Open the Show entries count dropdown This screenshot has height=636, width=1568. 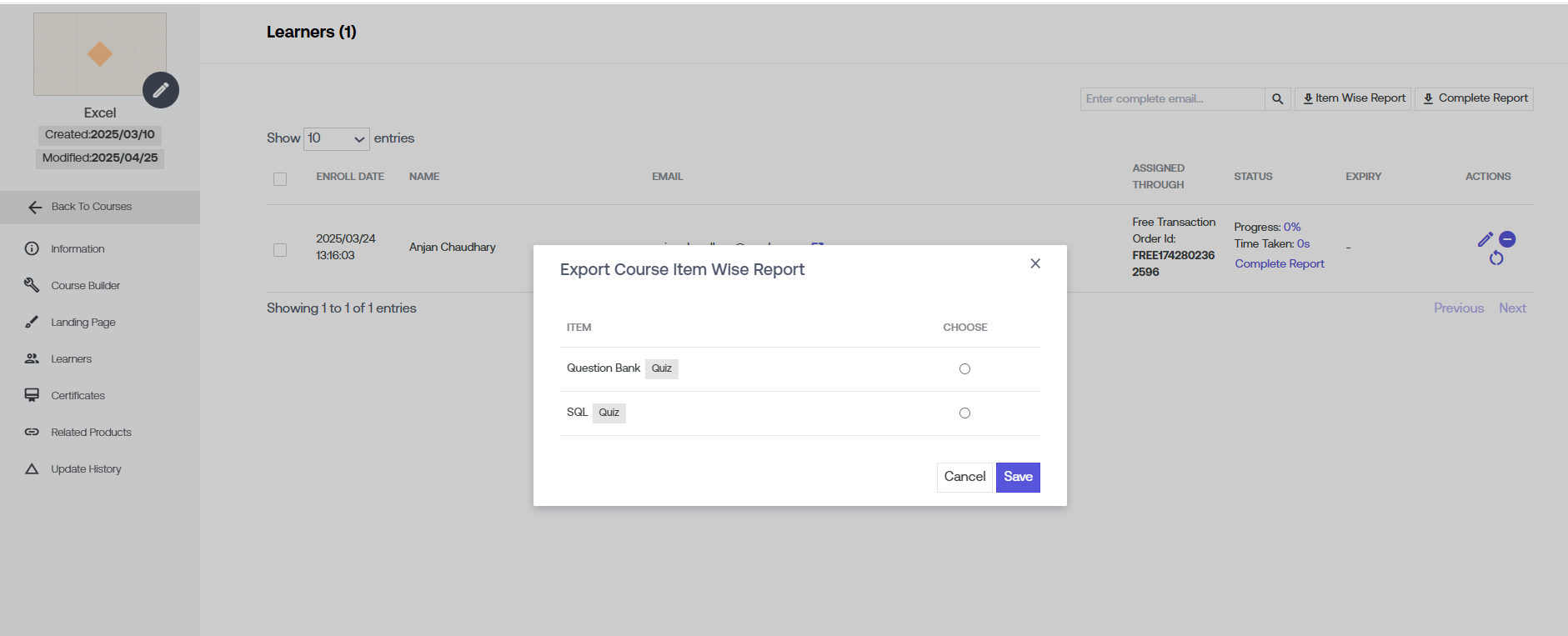pyautogui.click(x=337, y=138)
